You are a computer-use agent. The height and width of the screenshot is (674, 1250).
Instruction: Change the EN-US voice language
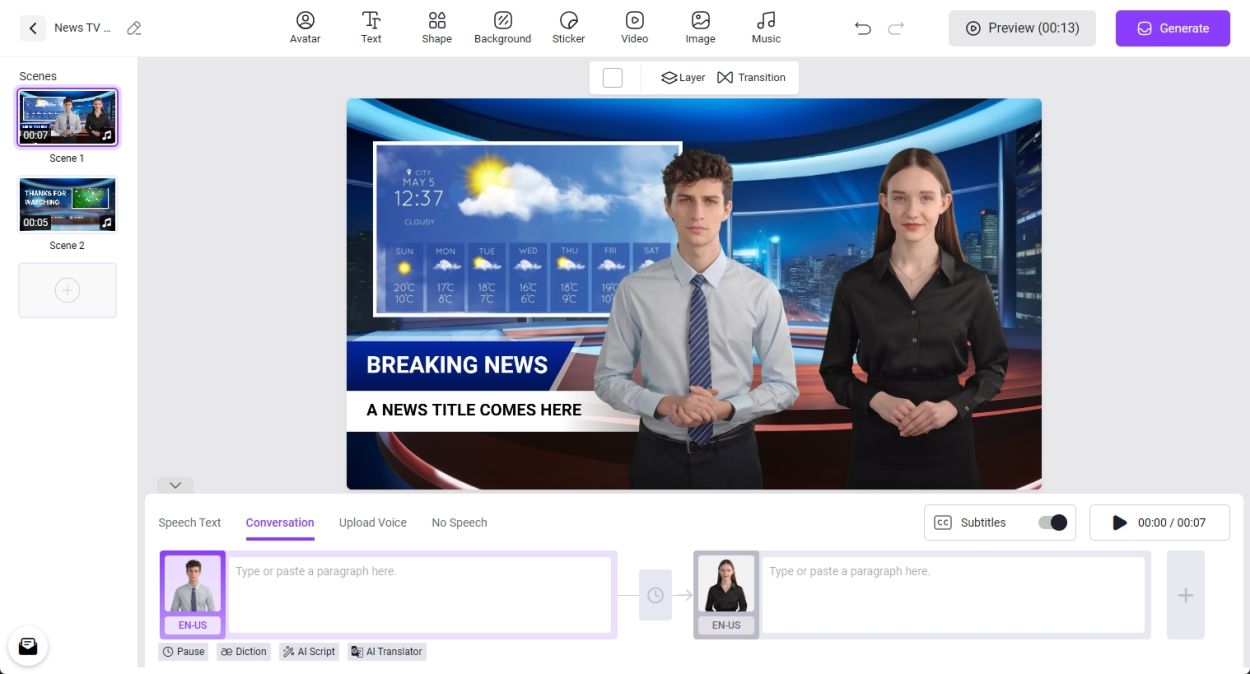tap(191, 624)
